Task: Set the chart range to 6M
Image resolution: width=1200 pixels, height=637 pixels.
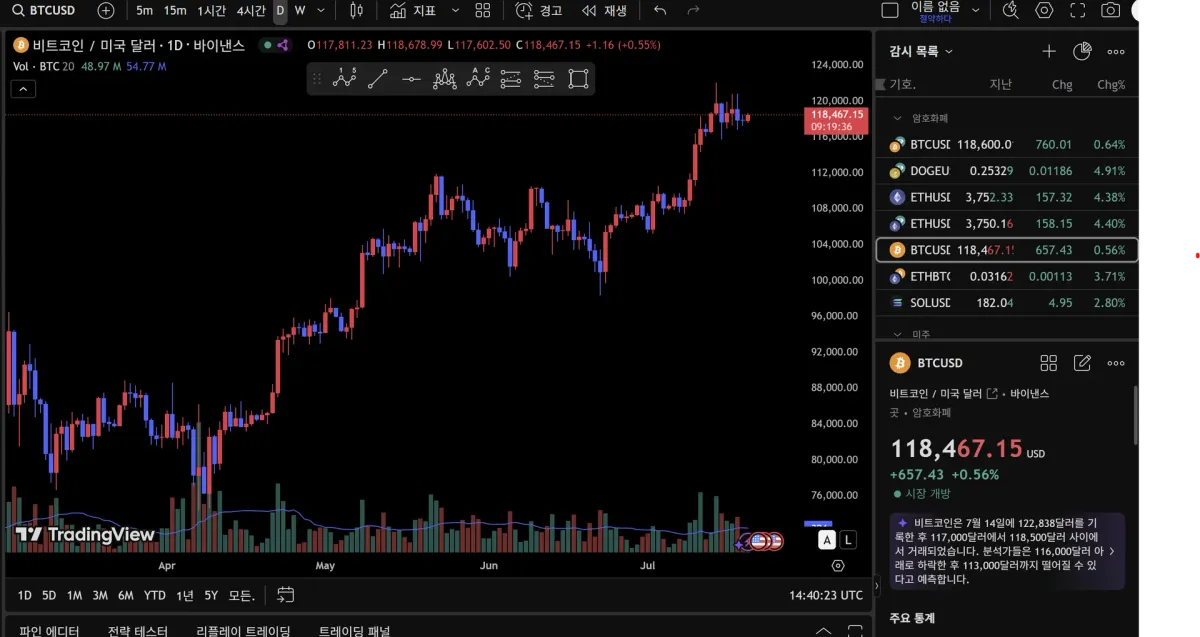Action: click(x=125, y=595)
